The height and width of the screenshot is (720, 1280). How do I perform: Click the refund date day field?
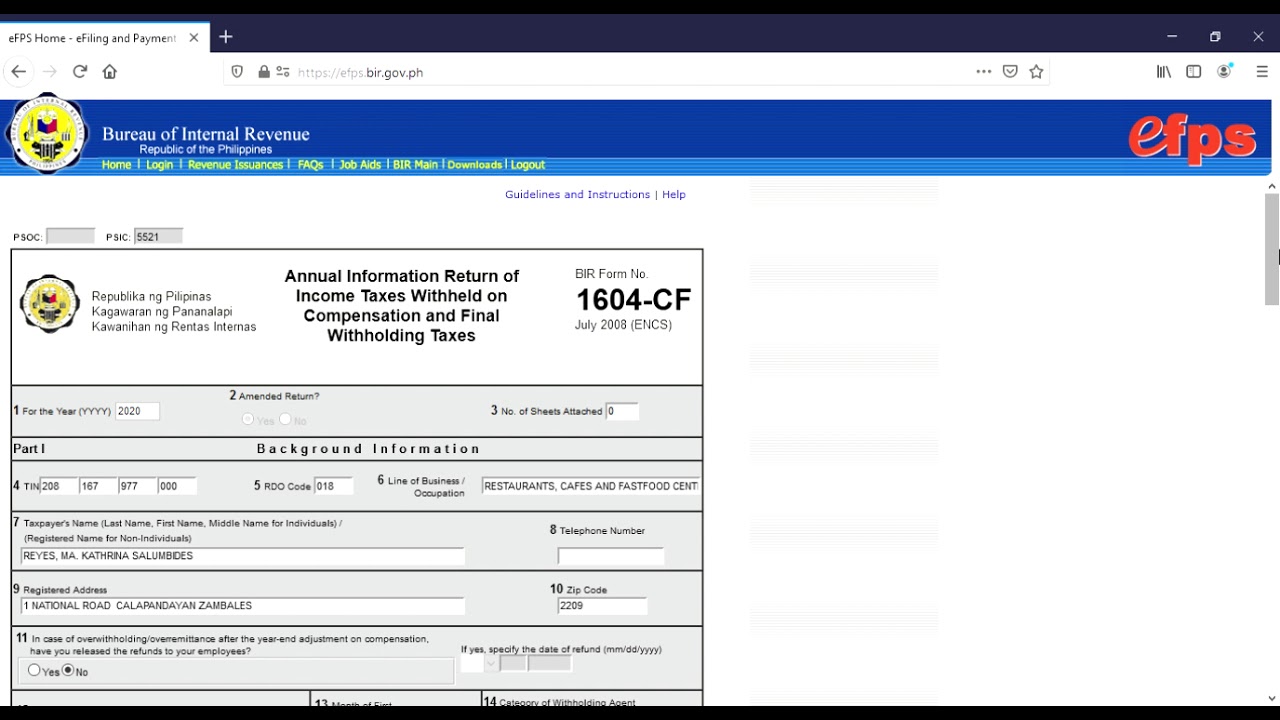(x=513, y=663)
